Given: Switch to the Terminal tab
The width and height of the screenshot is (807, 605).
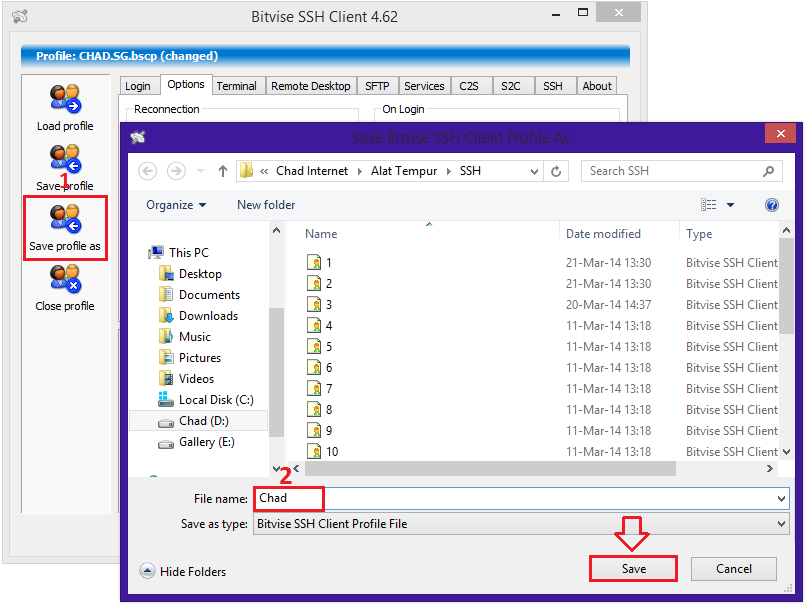Looking at the screenshot, I should pos(236,86).
